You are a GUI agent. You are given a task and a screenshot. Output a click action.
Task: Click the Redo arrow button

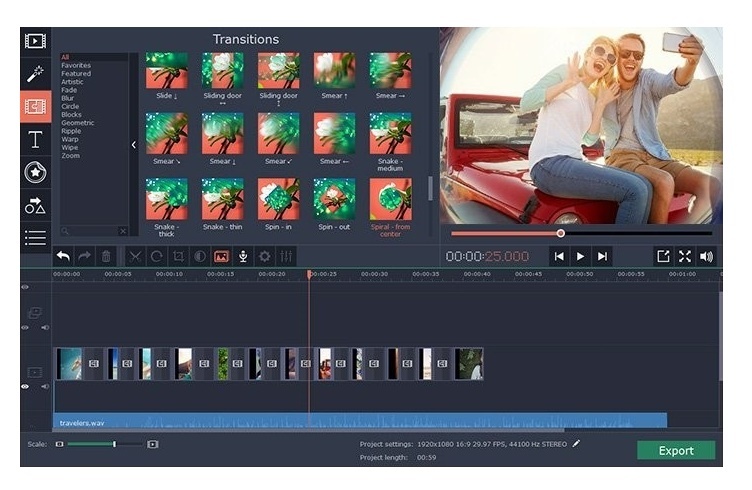(84, 257)
